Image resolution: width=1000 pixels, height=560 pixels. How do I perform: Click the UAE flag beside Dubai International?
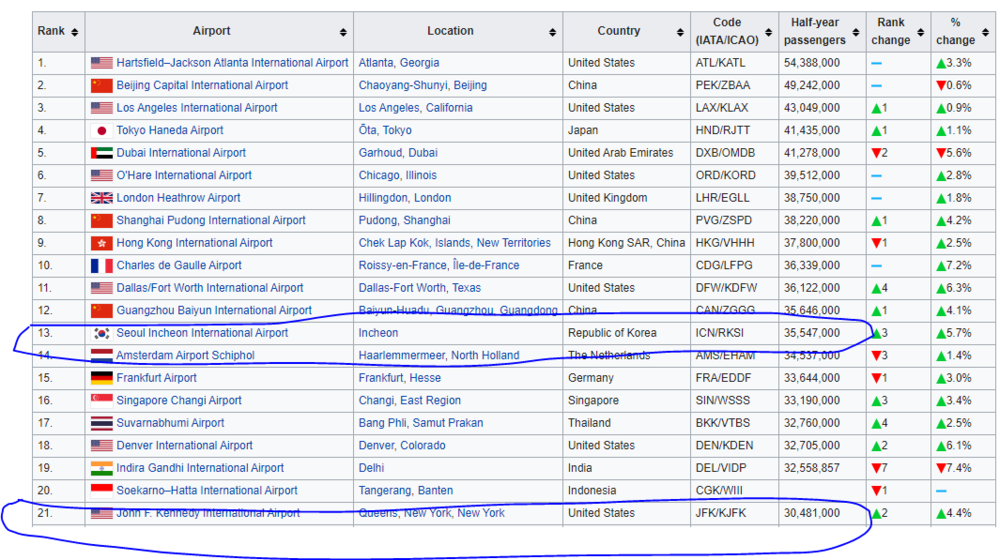tap(101, 153)
